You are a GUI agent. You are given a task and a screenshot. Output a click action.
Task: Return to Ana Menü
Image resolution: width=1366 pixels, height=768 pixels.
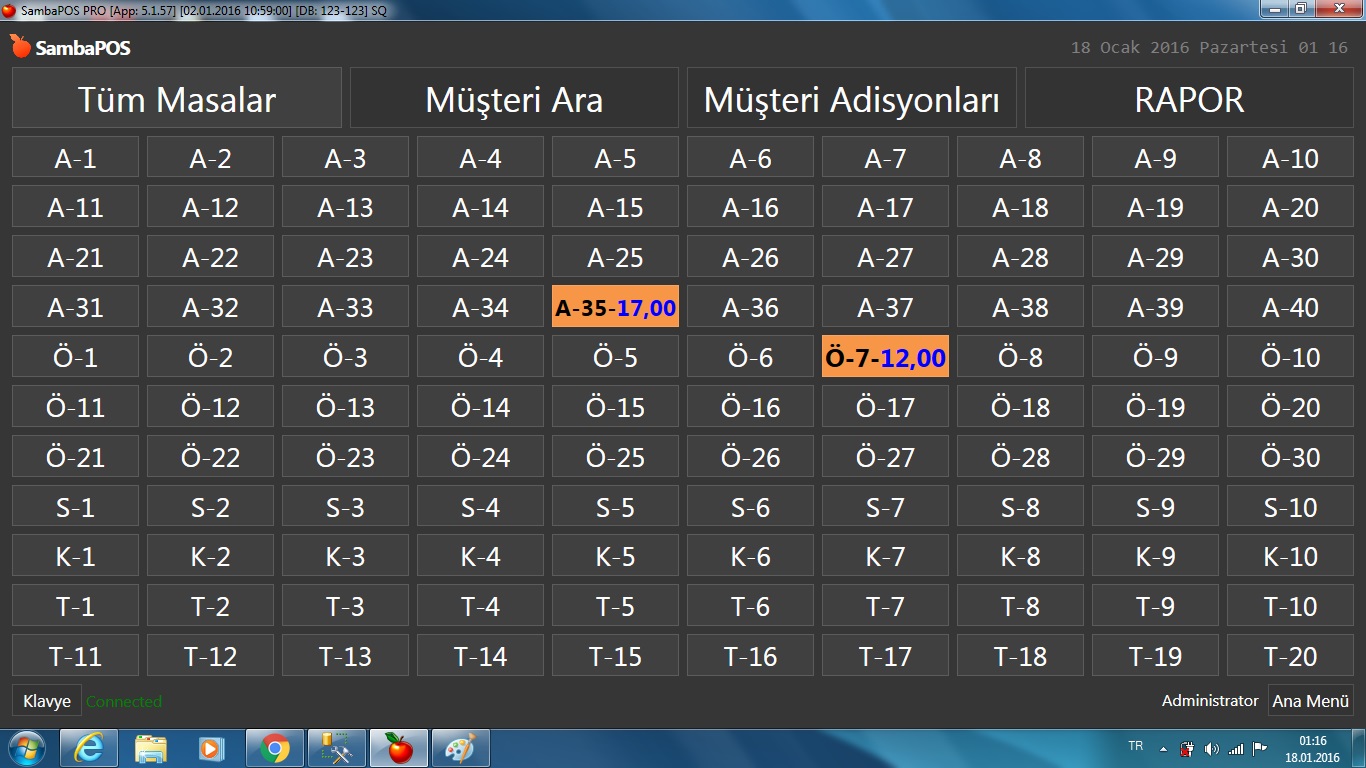tap(1310, 701)
